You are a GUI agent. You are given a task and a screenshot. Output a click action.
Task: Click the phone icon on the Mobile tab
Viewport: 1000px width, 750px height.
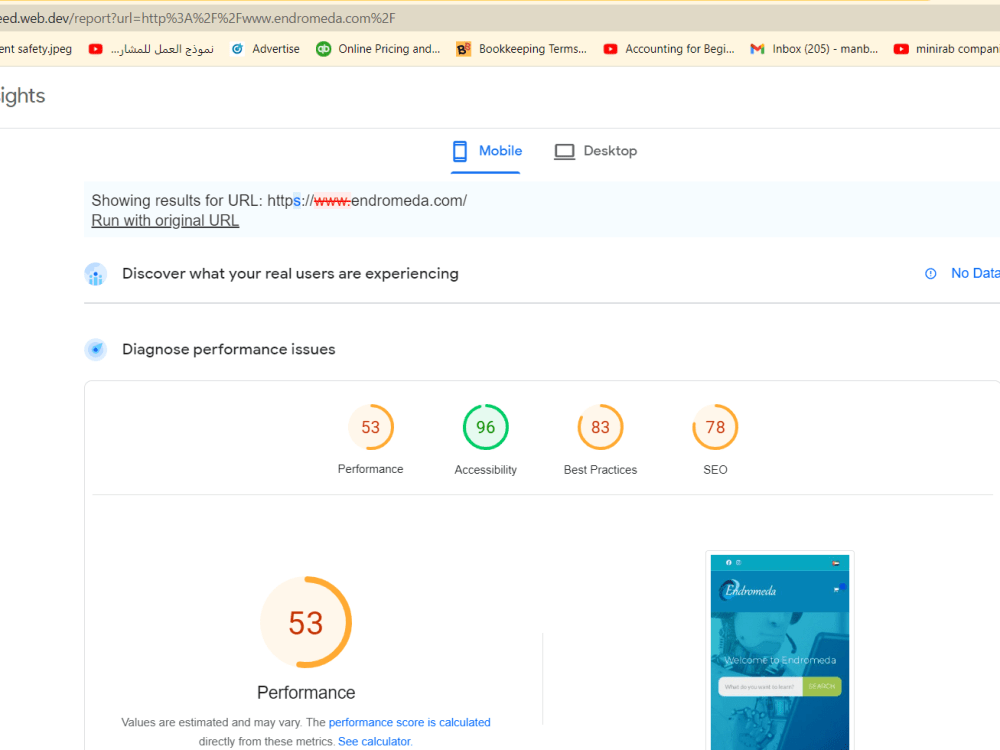tap(458, 150)
